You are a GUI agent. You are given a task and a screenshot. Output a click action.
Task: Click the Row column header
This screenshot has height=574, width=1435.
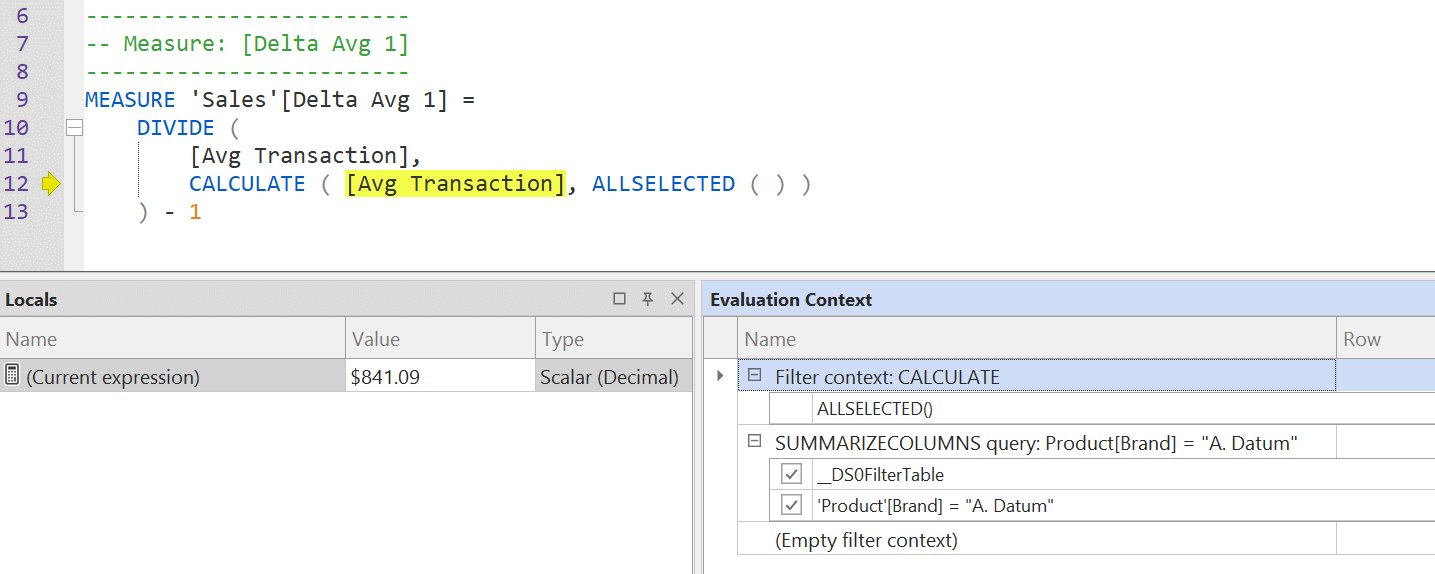[1386, 339]
